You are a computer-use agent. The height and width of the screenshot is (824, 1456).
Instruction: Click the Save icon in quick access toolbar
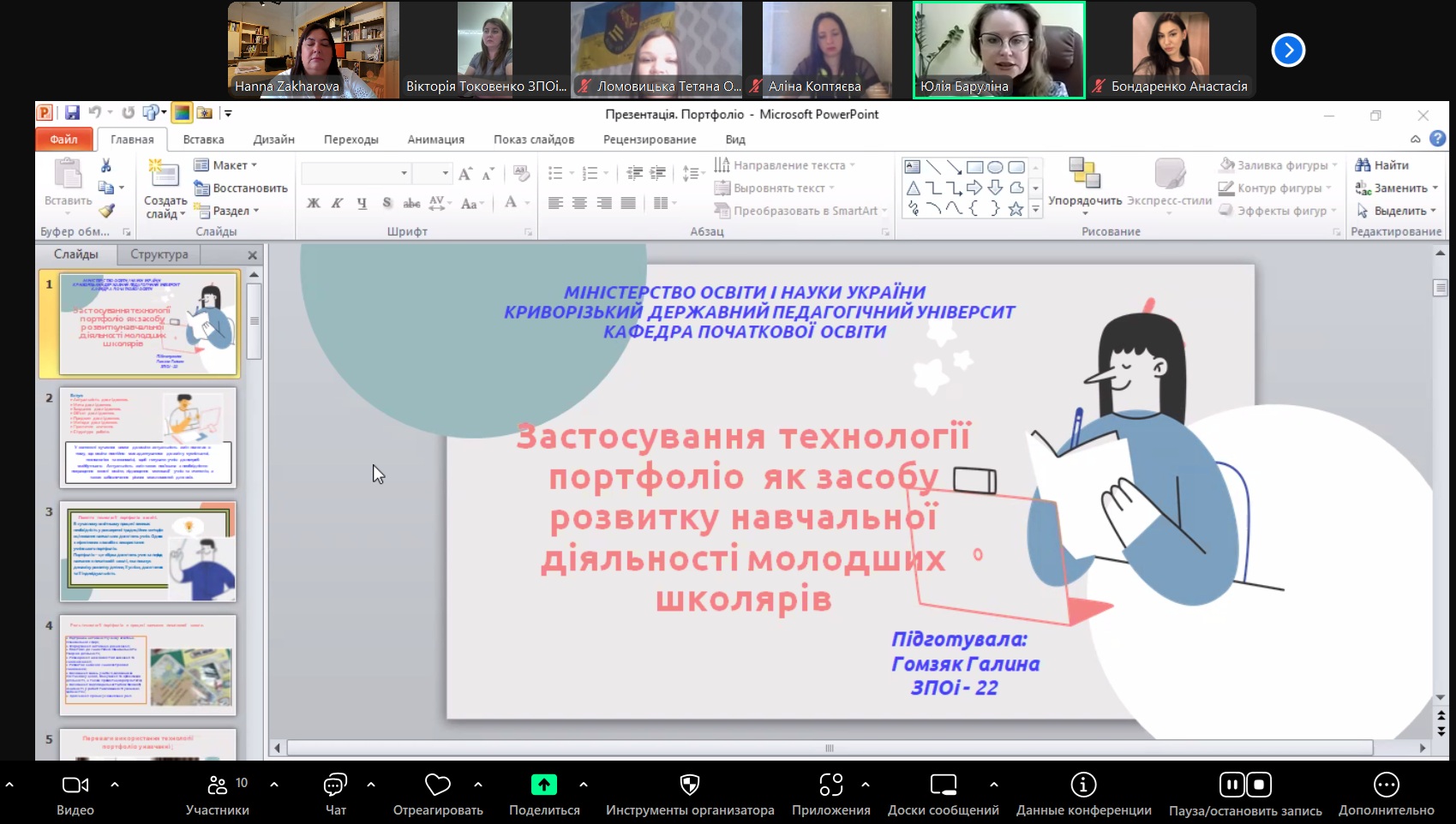click(72, 112)
